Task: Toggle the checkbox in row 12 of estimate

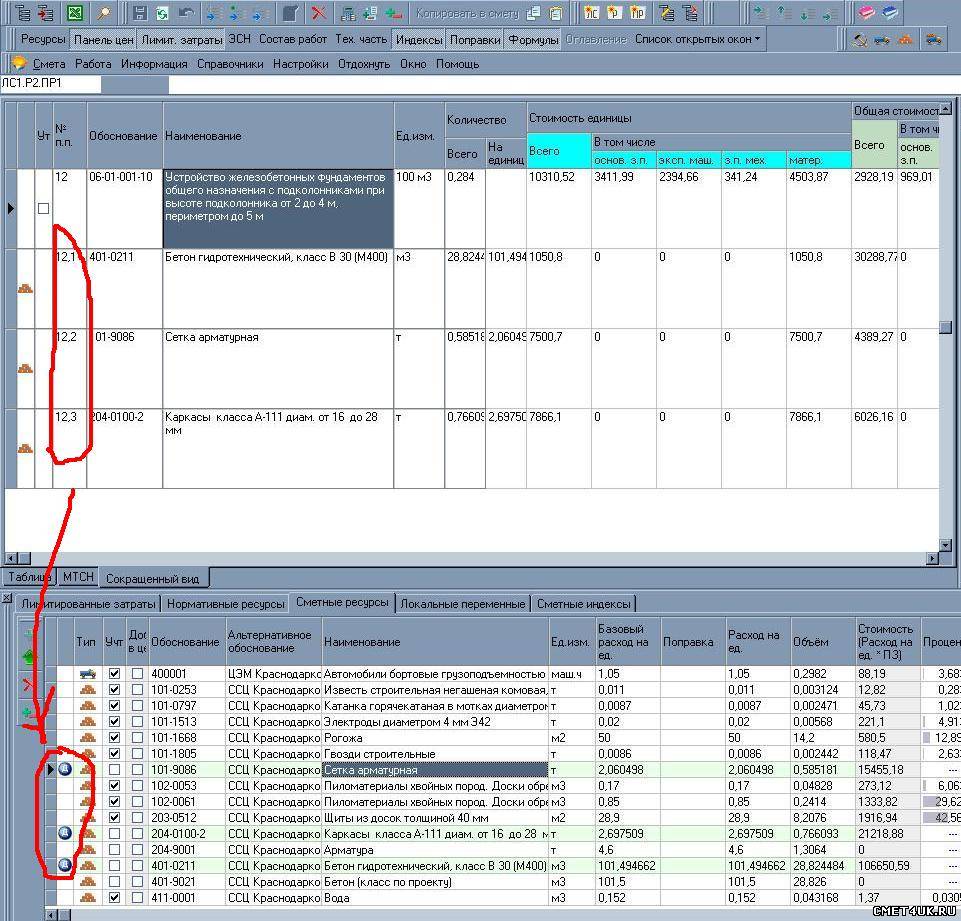Action: (x=43, y=208)
